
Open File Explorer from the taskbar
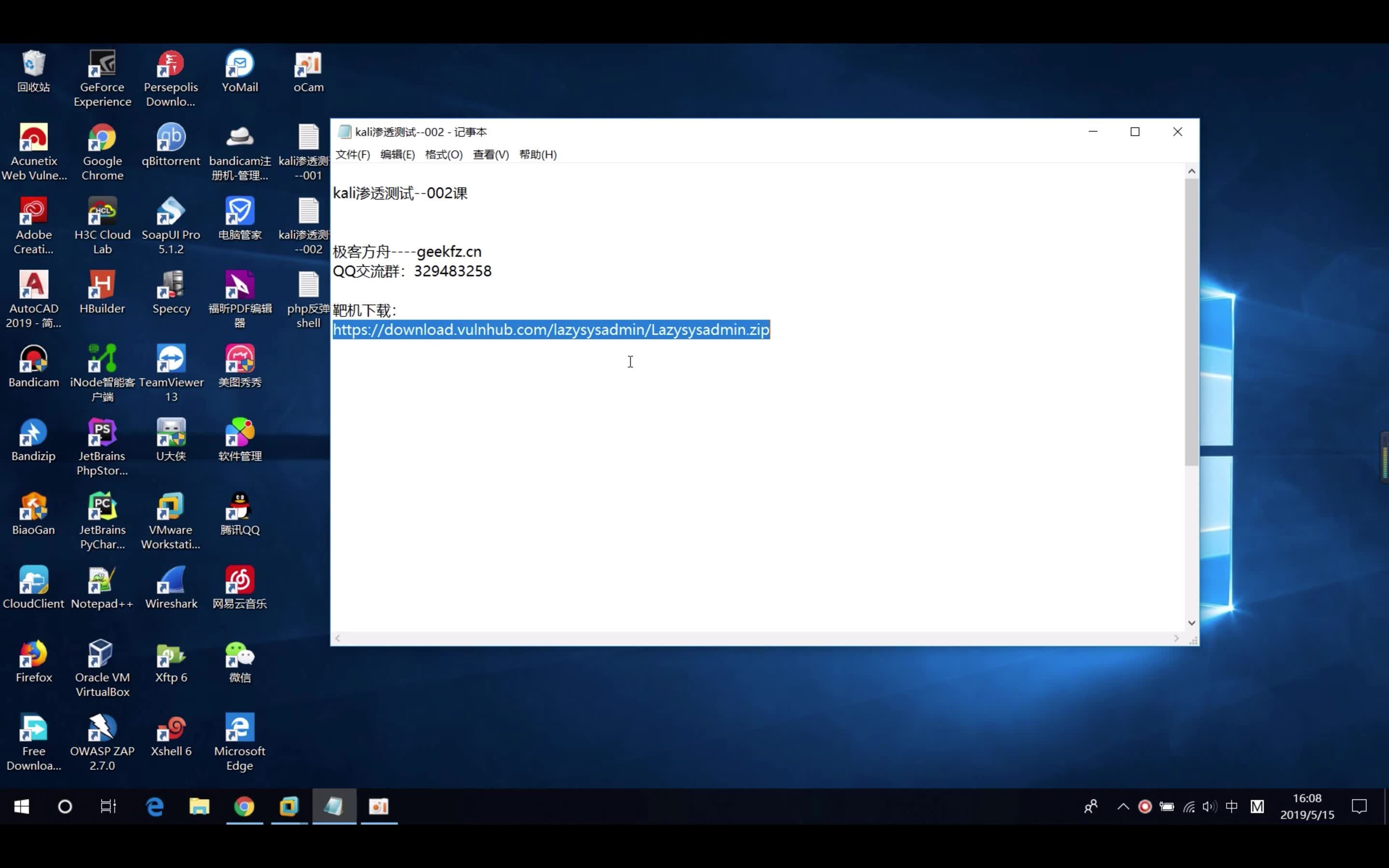[x=199, y=807]
